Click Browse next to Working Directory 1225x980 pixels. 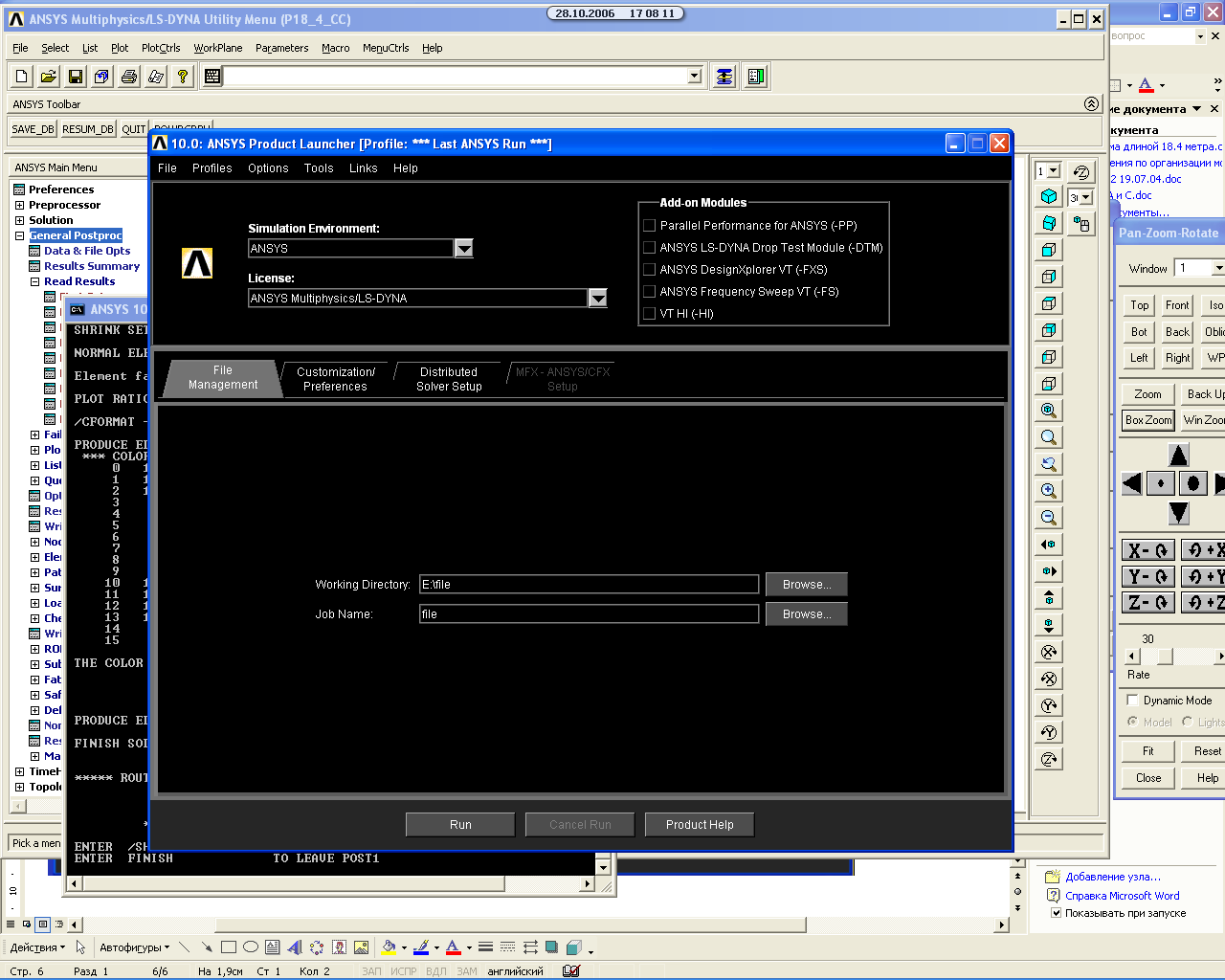pos(807,585)
